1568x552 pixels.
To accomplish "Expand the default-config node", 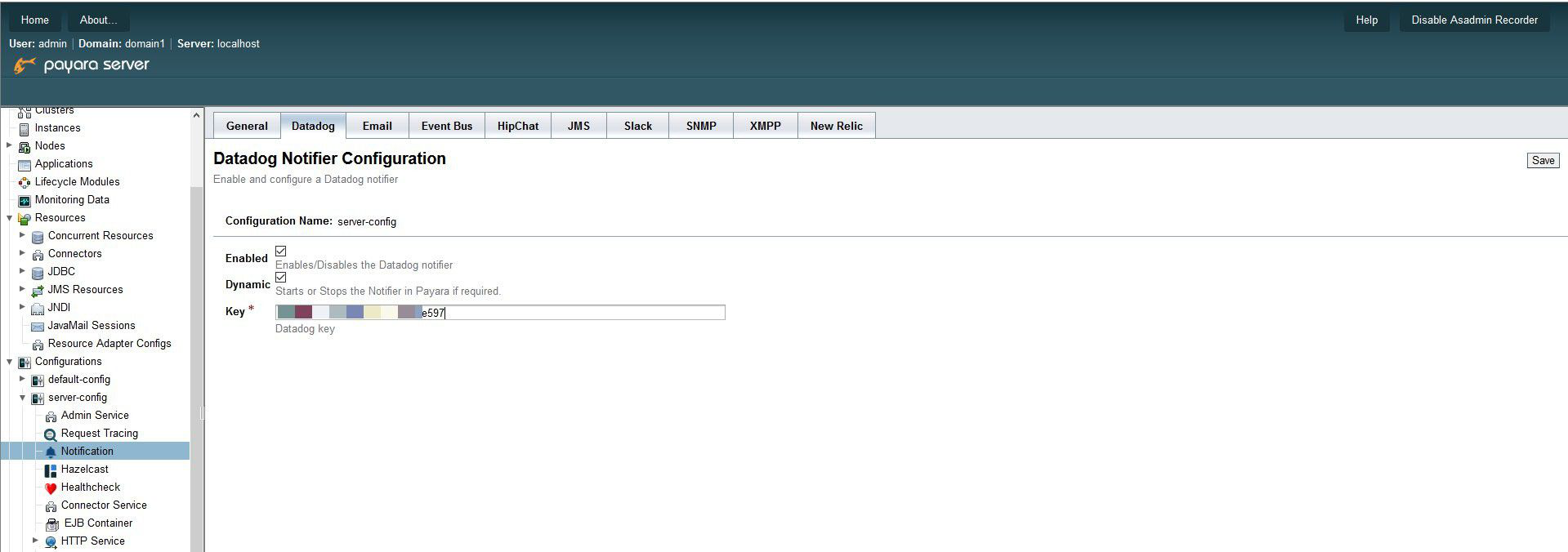I will (23, 379).
